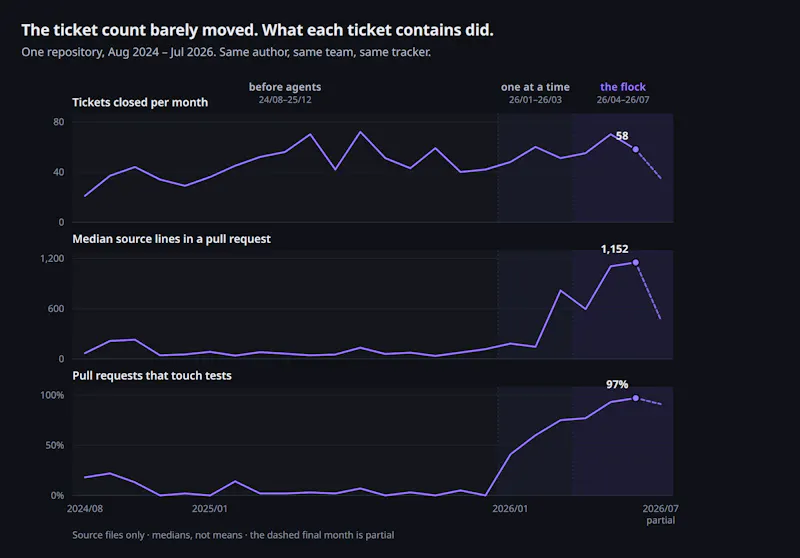Image resolution: width=800 pixels, height=558 pixels.
Task: Click the 97% data point marker
Action: 635,398
